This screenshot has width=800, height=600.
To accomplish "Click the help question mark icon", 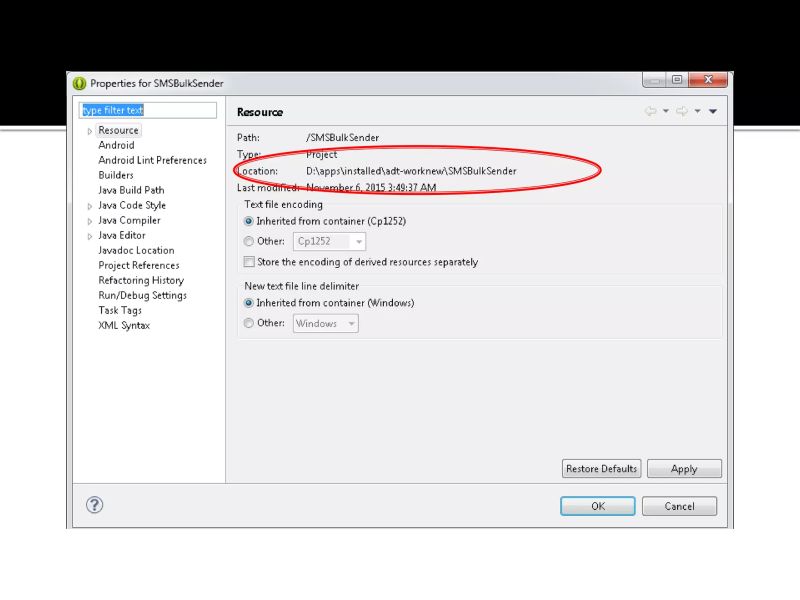I will click(94, 505).
